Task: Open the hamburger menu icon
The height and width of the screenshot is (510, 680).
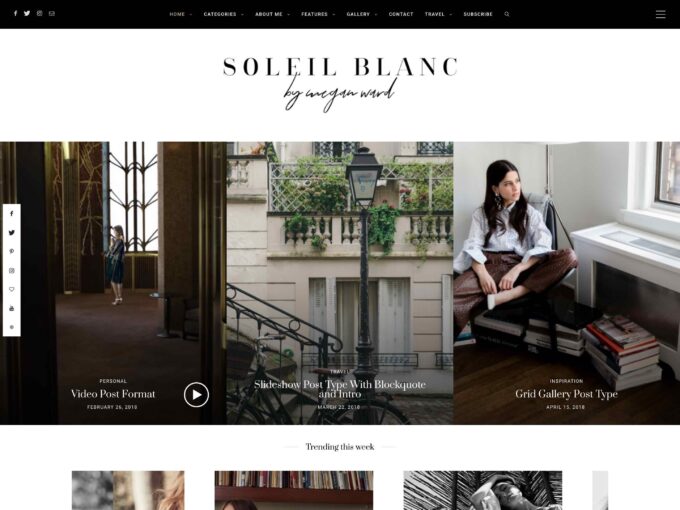Action: click(660, 14)
